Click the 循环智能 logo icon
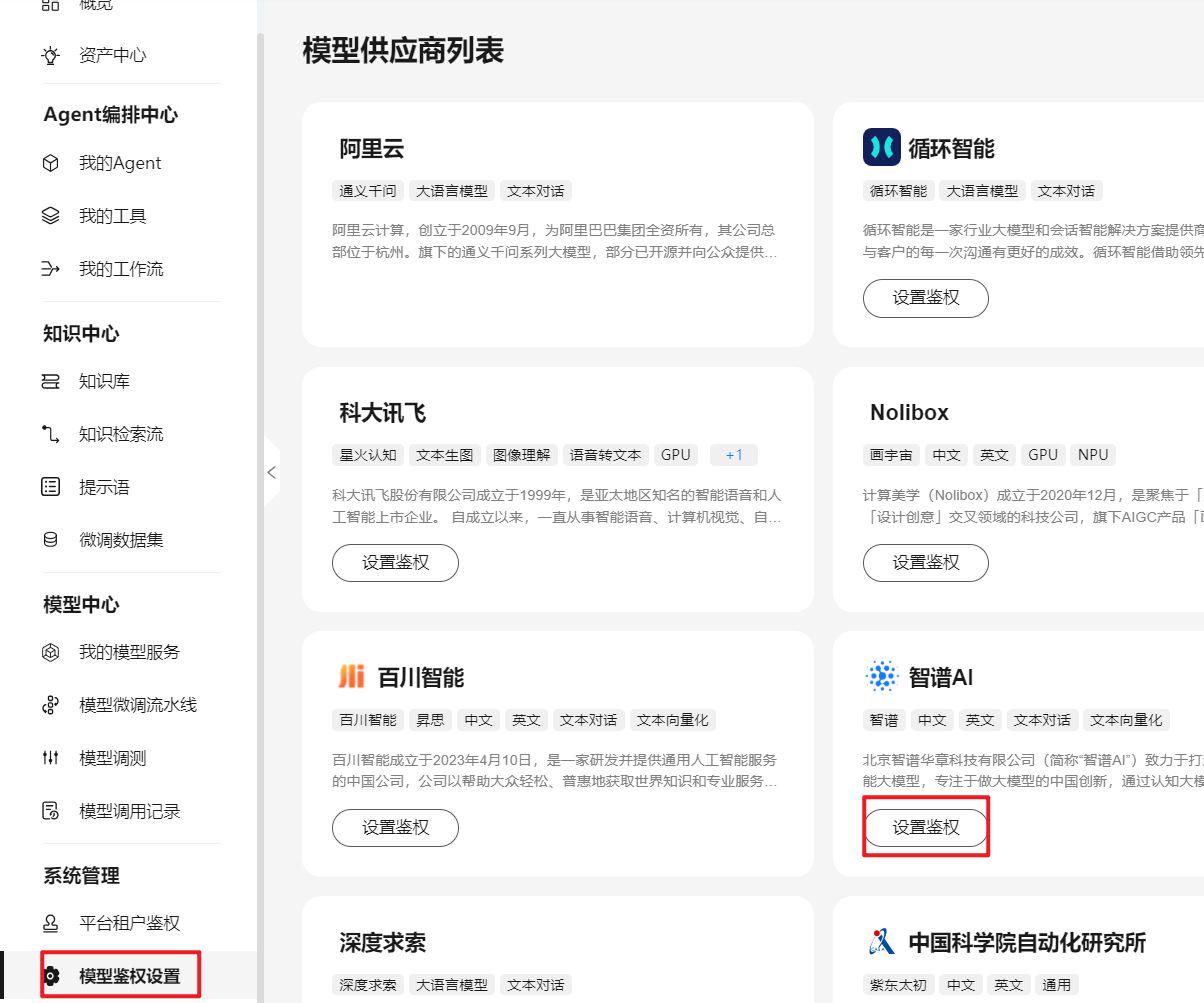 pyautogui.click(x=881, y=148)
